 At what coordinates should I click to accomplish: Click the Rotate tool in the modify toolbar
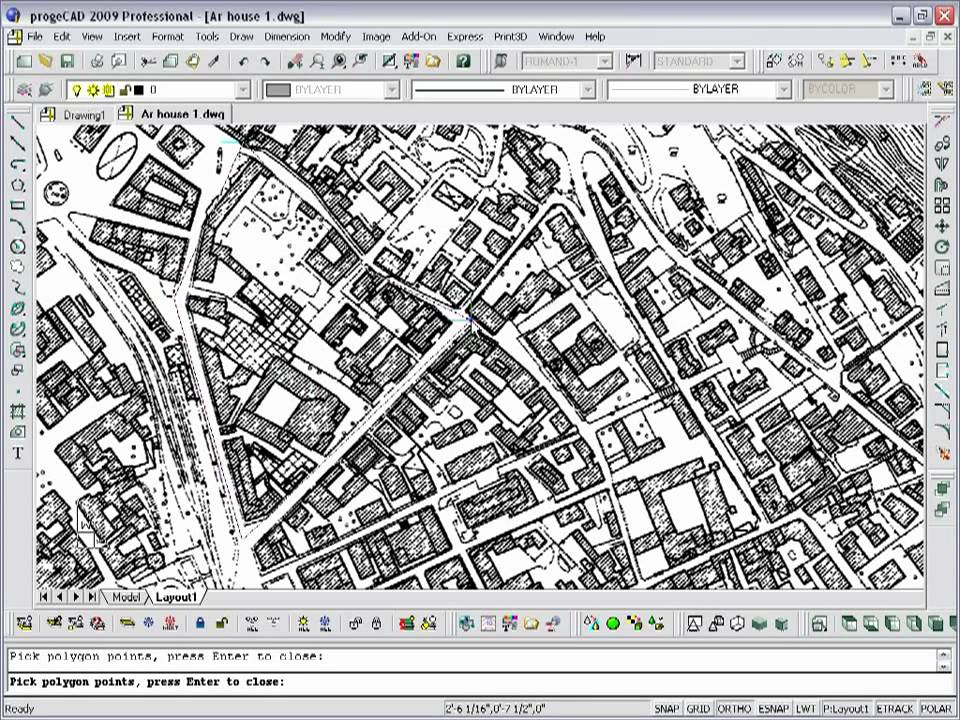(942, 247)
